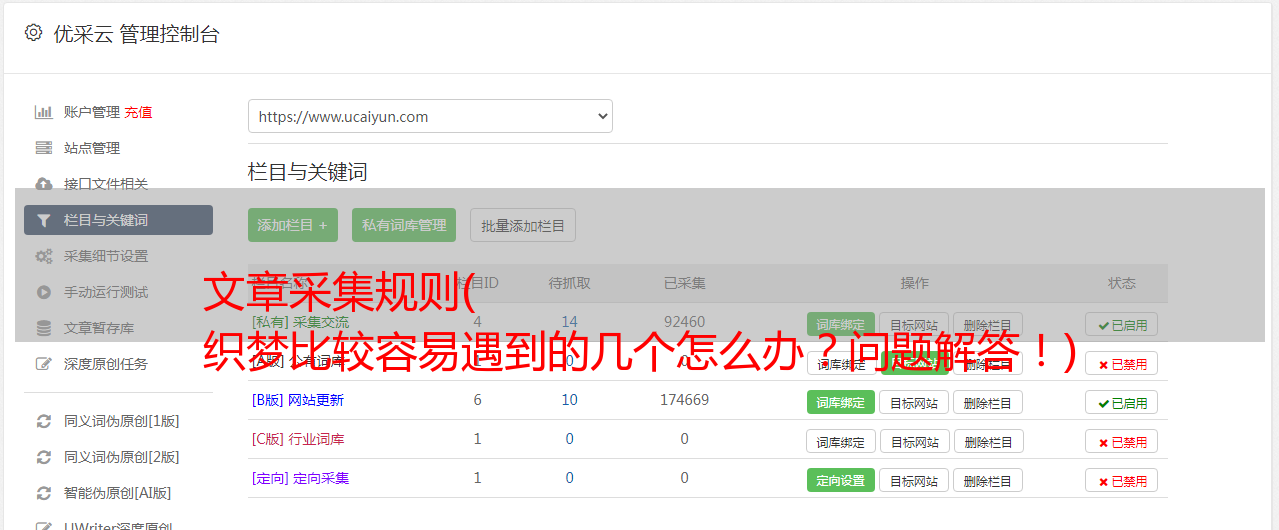Viewport: 1279px width, 530px height.
Task: Click the 批量添加栏目 button
Action: 523,225
